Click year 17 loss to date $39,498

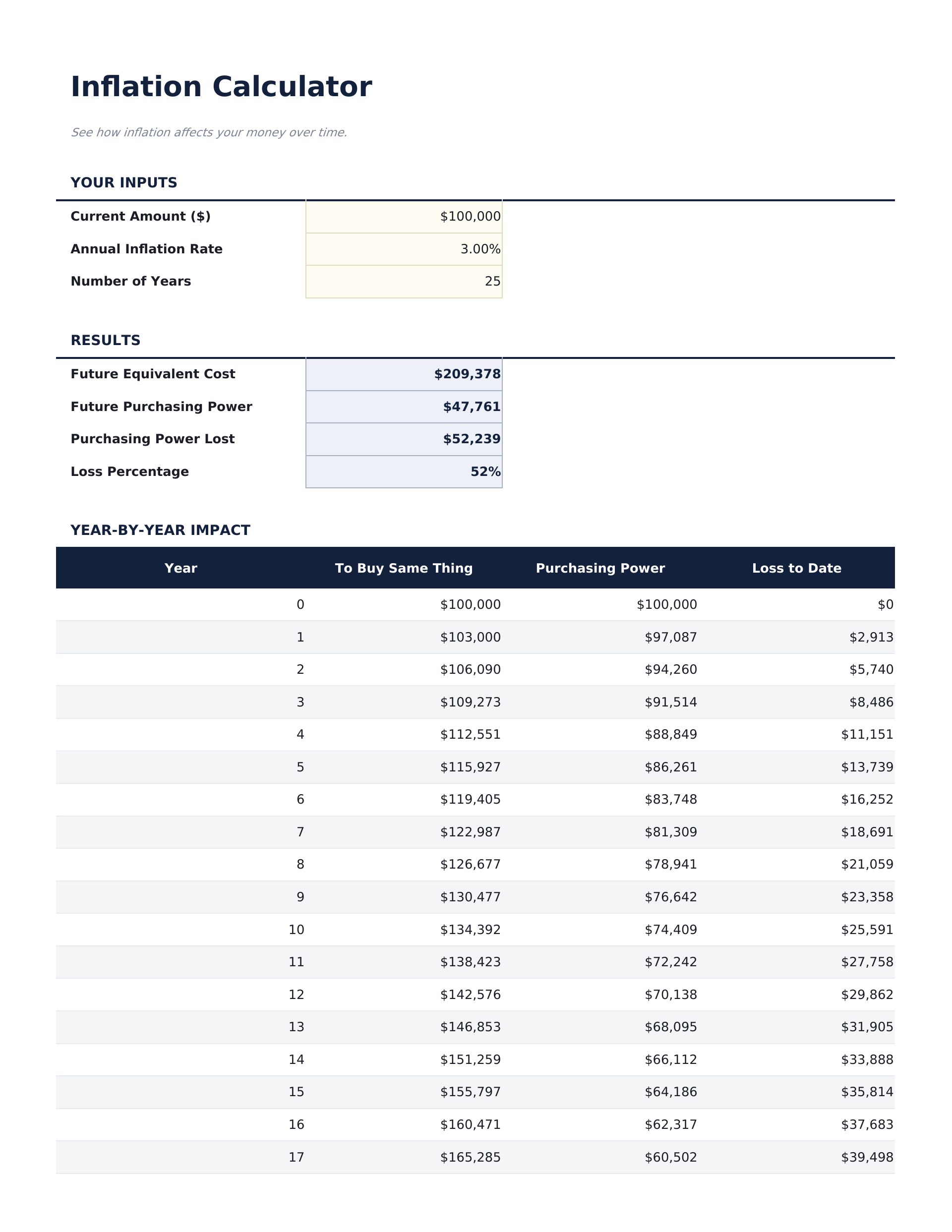tap(867, 1158)
